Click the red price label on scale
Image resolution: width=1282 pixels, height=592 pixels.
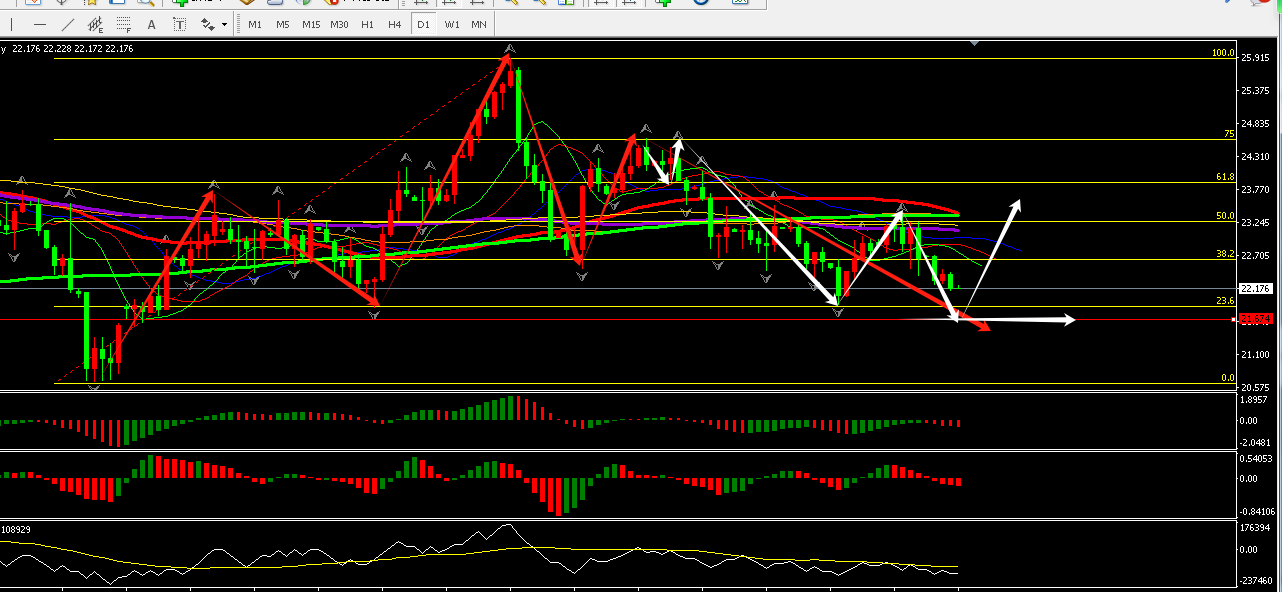1254,319
